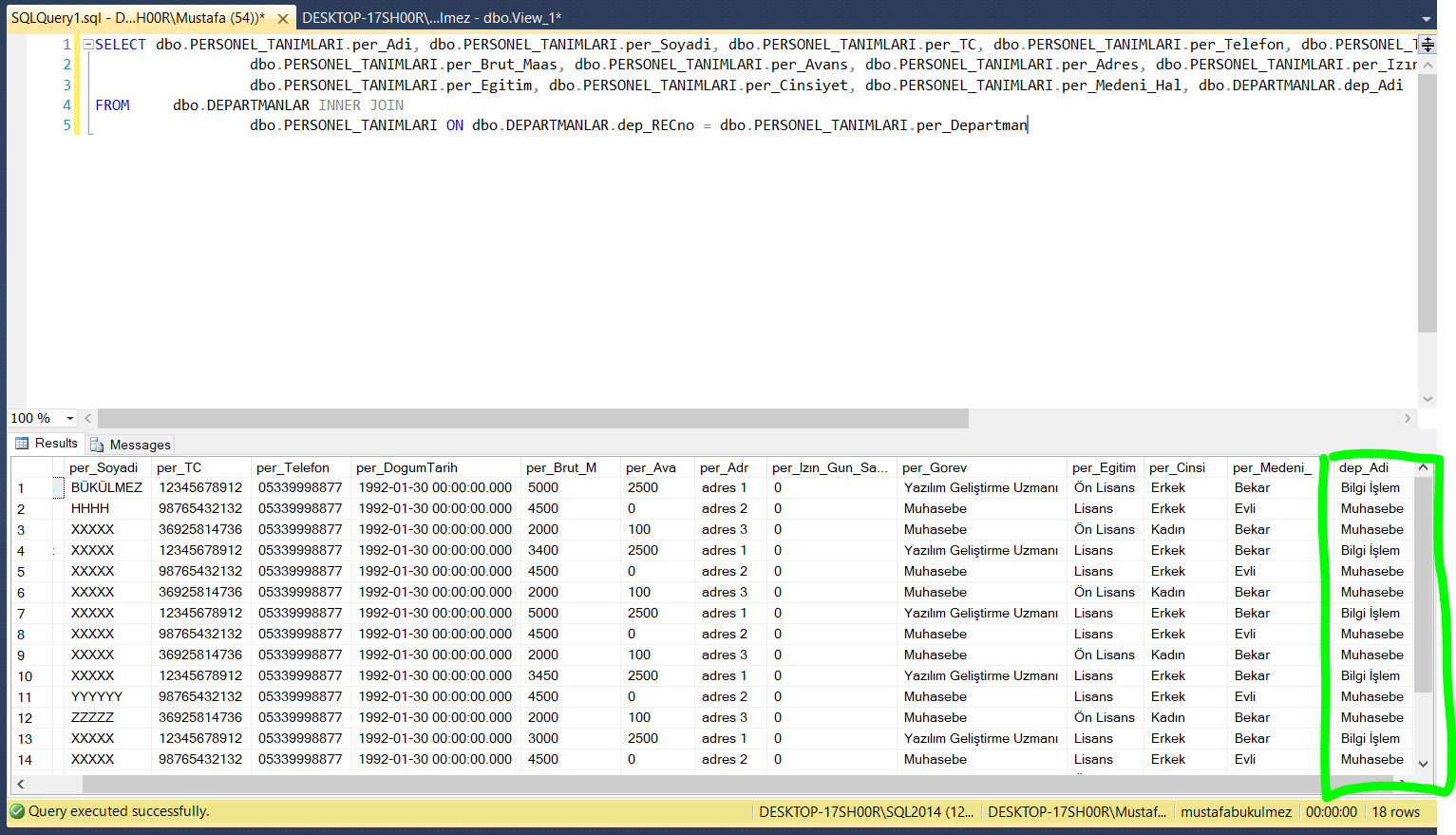Click the down arrow on the results scrollbar

point(1424,764)
